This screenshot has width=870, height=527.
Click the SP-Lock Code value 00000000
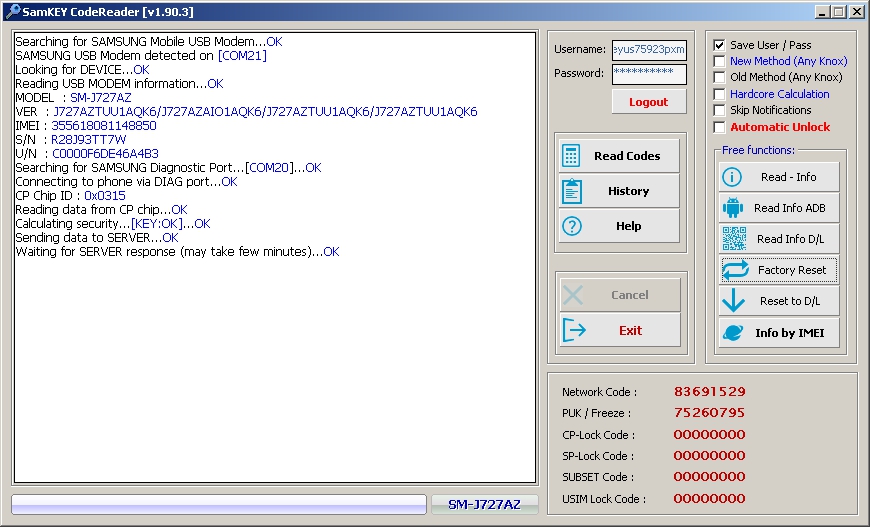(x=710, y=455)
